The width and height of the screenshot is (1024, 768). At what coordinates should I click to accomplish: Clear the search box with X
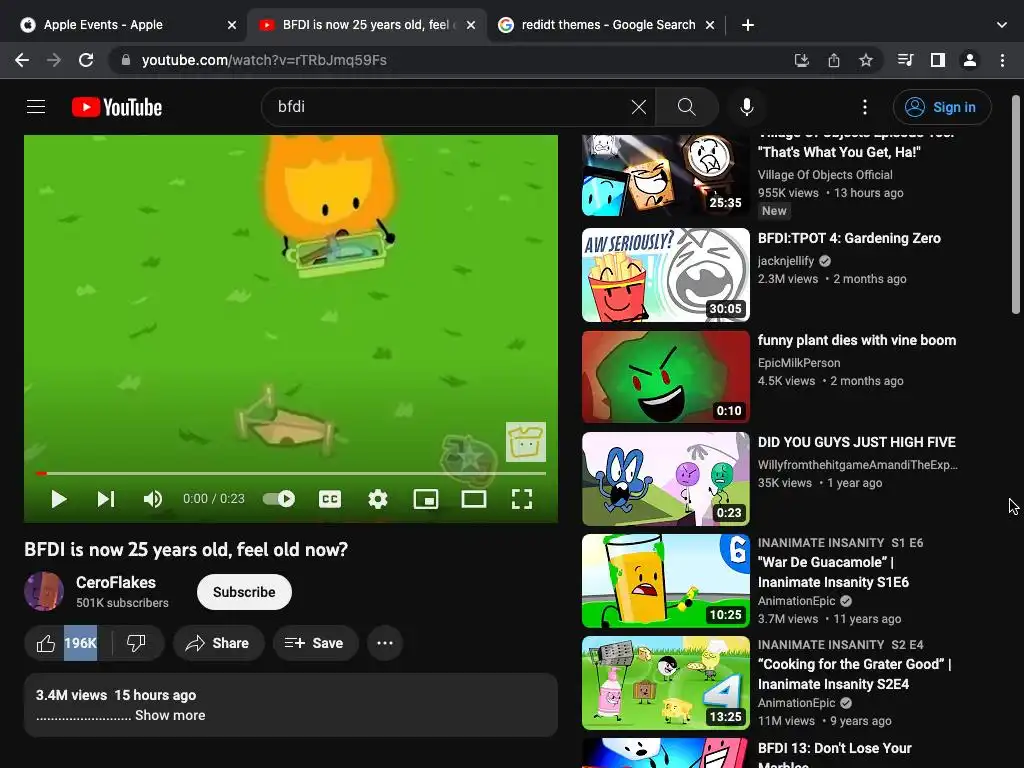[x=639, y=107]
